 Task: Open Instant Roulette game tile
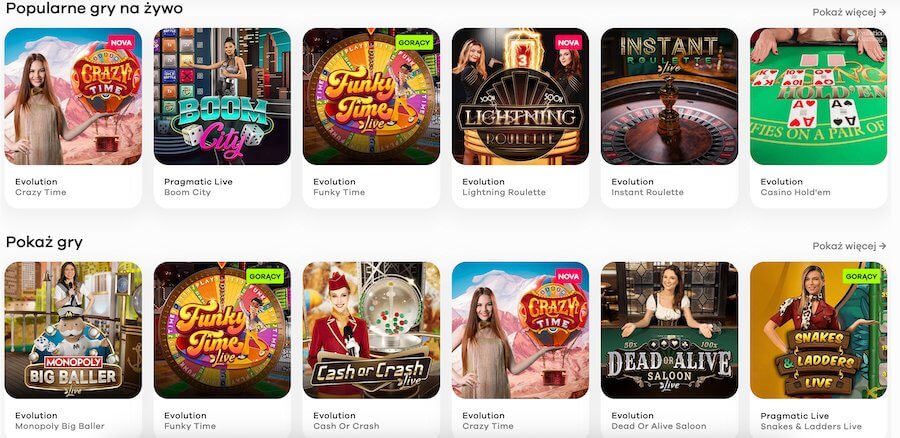coord(669,96)
